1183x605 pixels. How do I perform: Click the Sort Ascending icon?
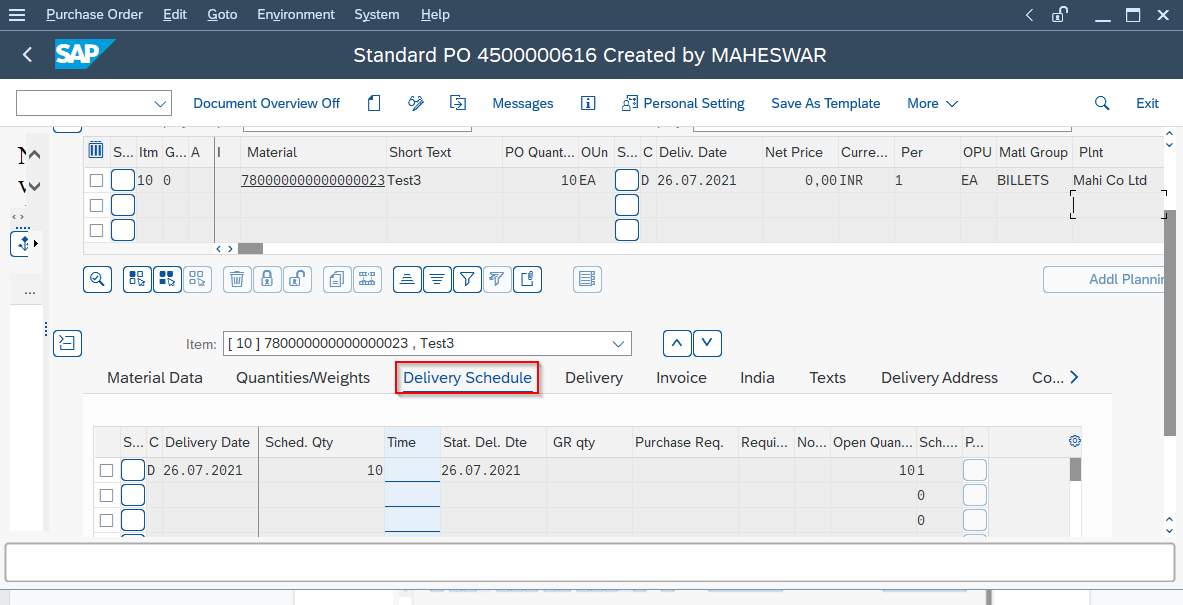407,279
